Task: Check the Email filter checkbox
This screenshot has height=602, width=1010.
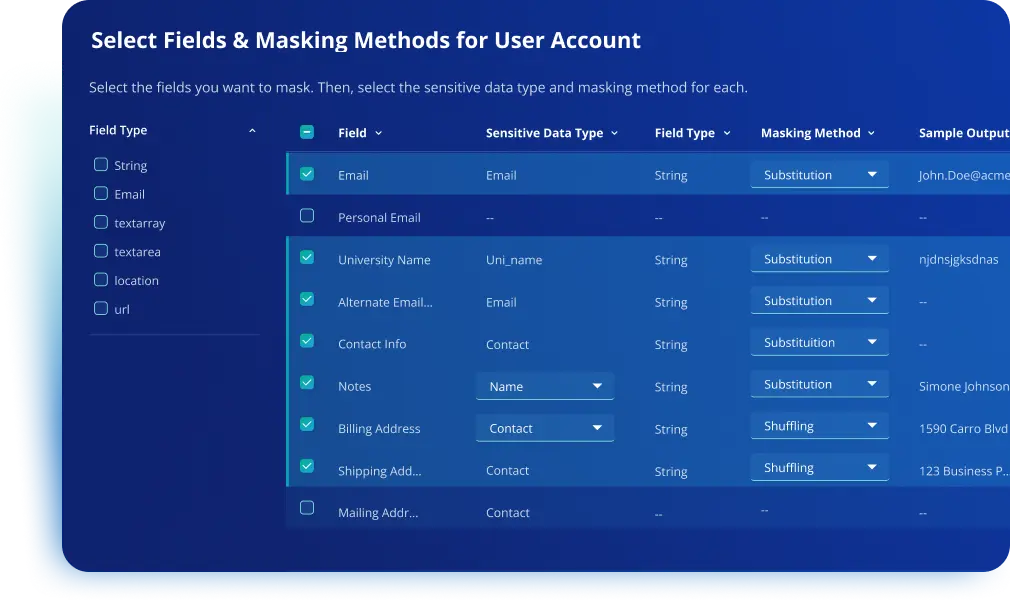Action: [101, 194]
